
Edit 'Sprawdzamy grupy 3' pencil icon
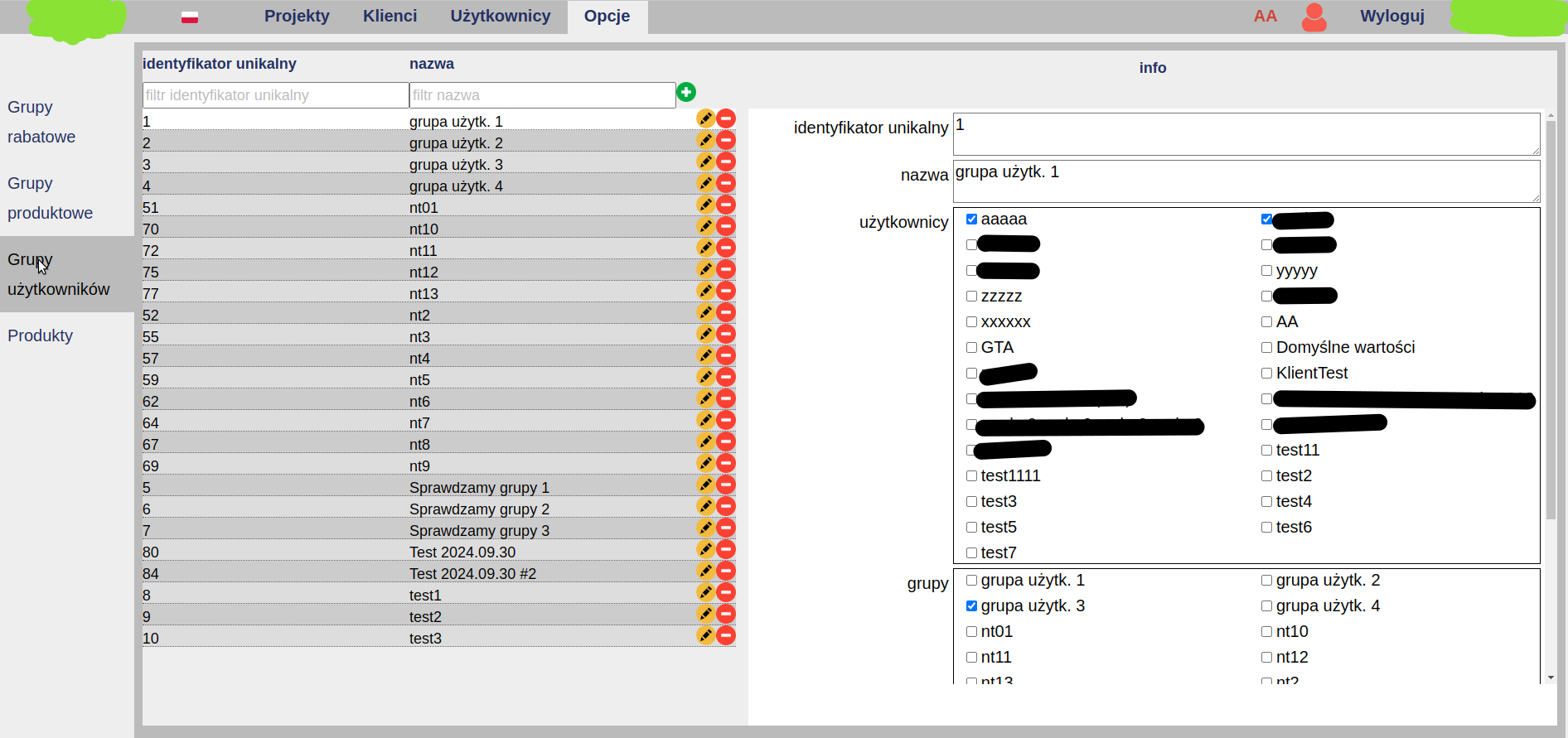705,528
